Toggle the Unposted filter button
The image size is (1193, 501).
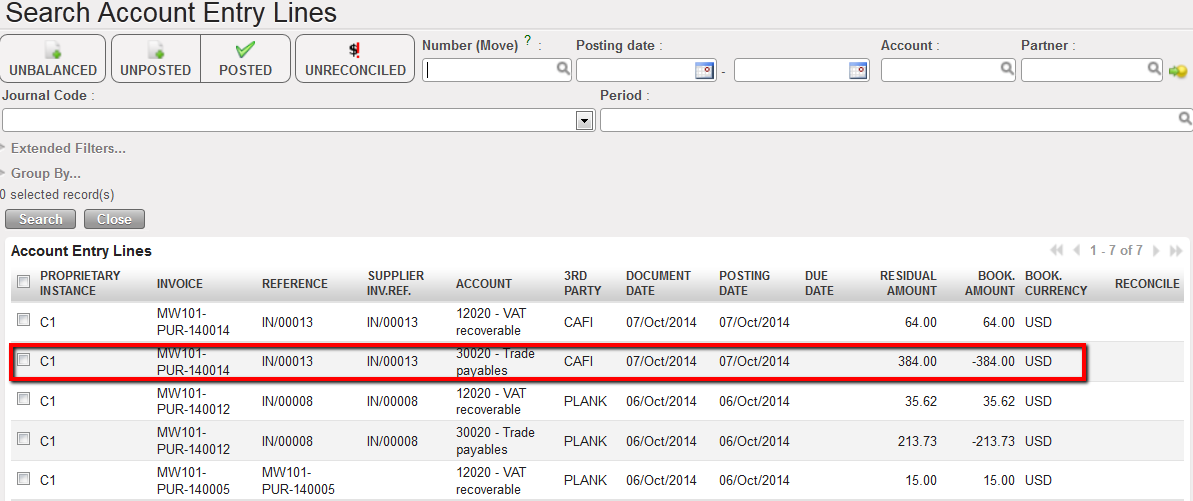click(155, 59)
